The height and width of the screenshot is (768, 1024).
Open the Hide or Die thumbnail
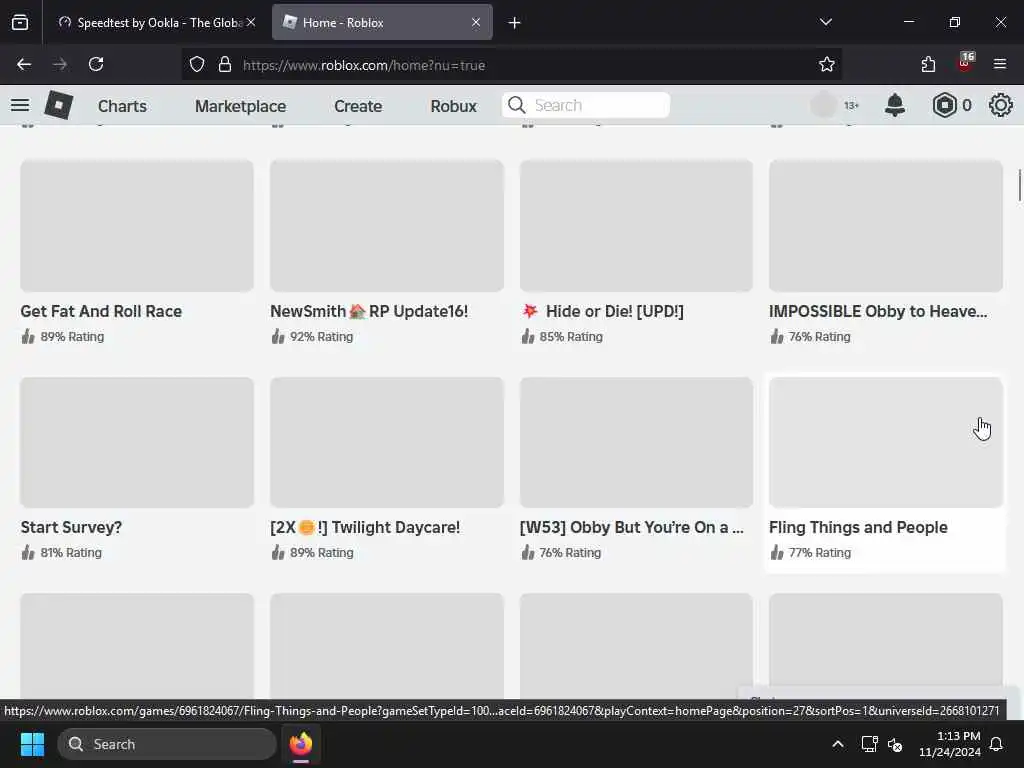coord(636,226)
